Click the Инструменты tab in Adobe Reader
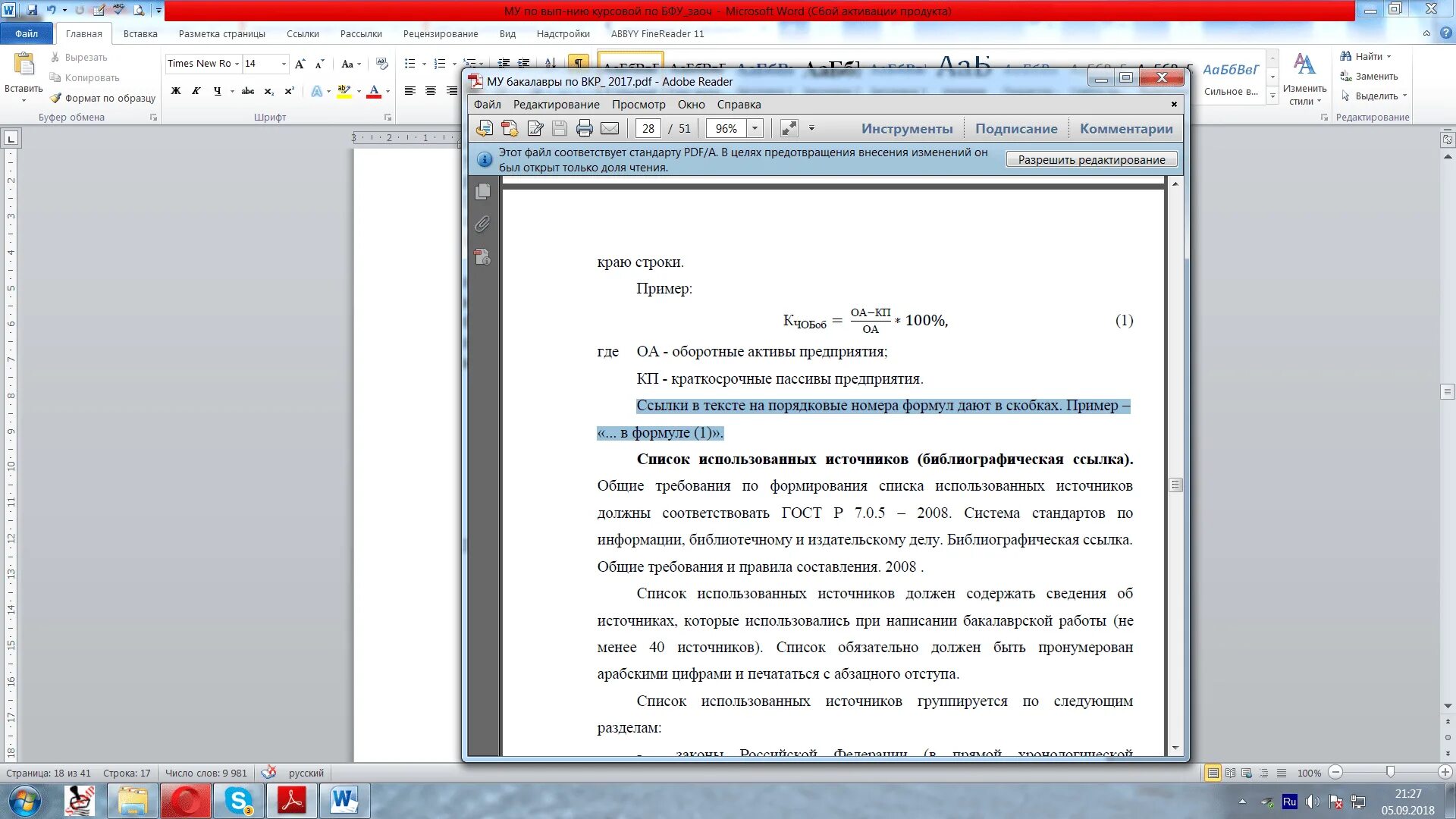1456x819 pixels. pos(906,128)
